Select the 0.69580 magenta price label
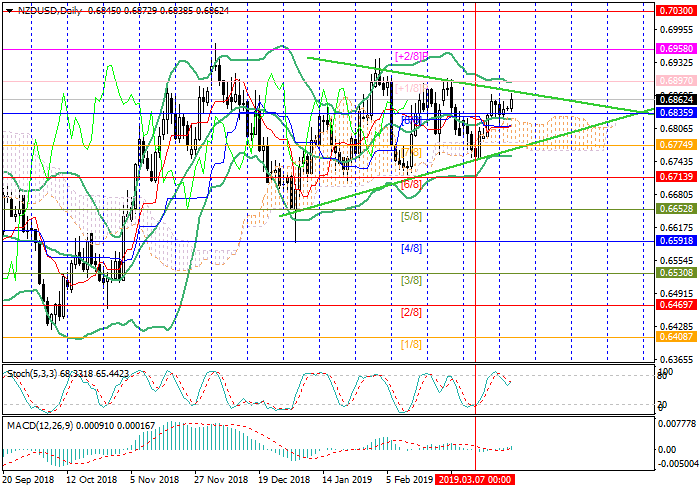Viewport: 700px width, 491px height. [x=676, y=48]
